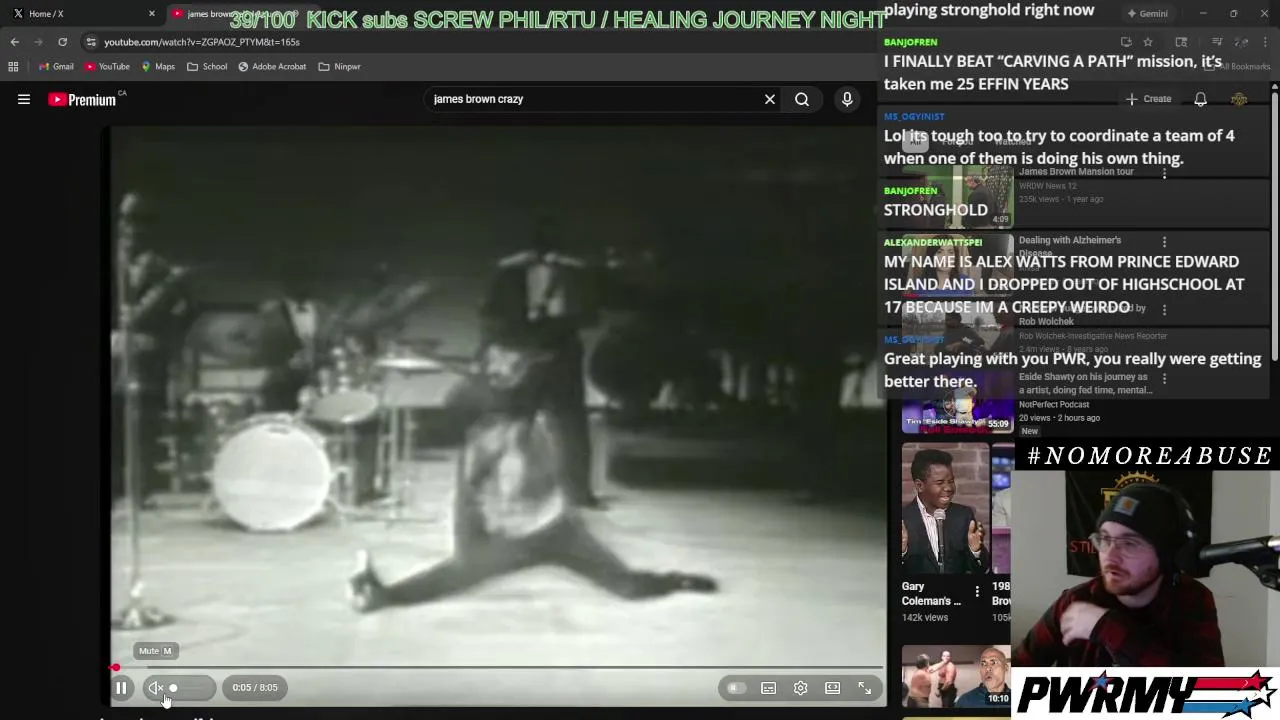
Task: Expand the Ninpwr bookmarks folder
Action: [x=339, y=67]
